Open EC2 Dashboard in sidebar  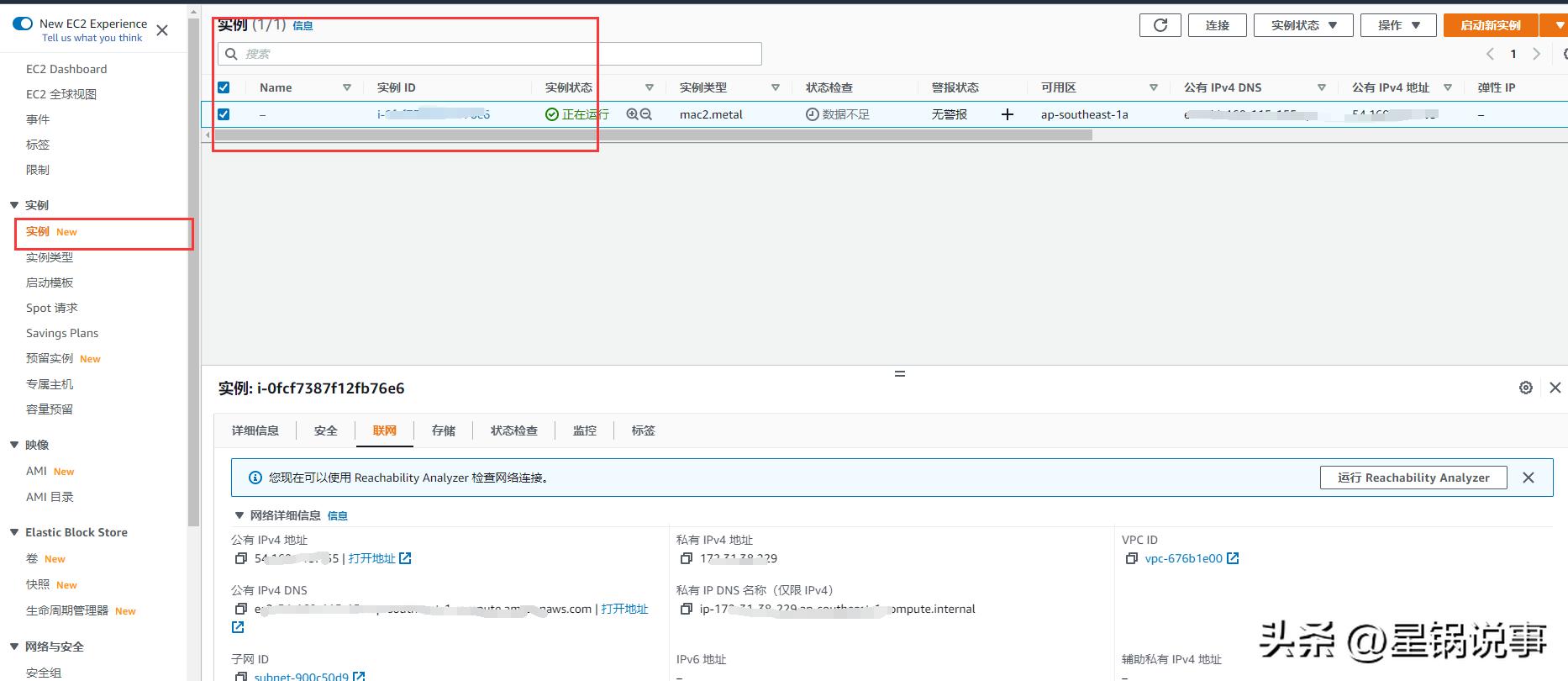click(66, 69)
